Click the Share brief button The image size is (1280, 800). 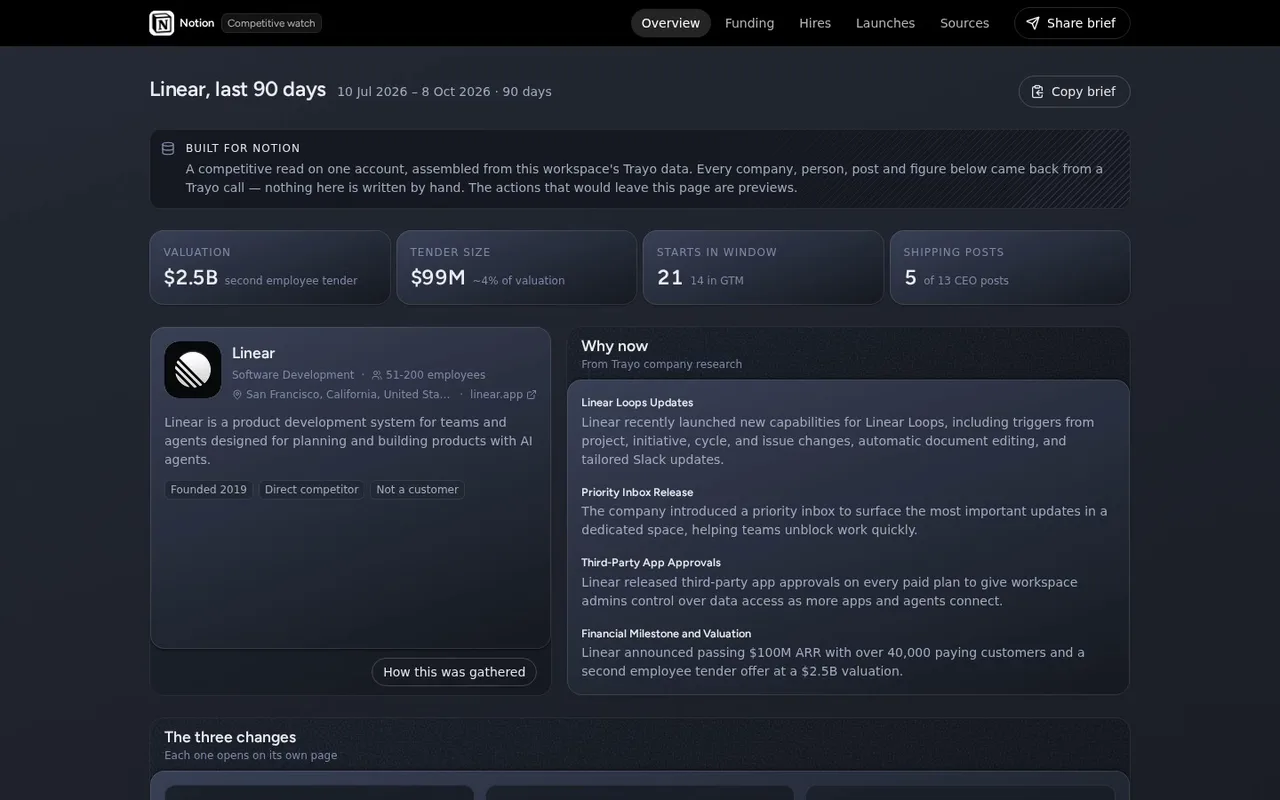pos(1072,23)
